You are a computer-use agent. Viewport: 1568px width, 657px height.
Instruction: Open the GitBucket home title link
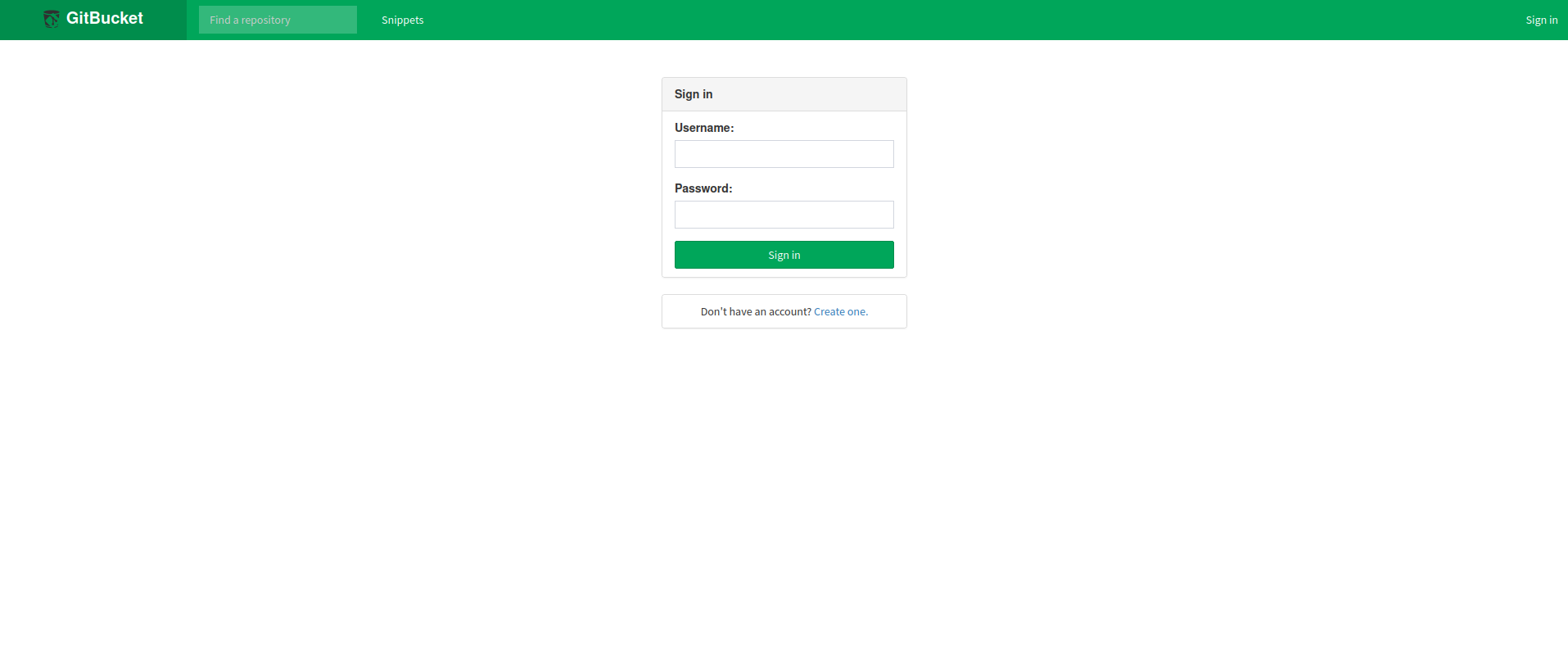104,18
